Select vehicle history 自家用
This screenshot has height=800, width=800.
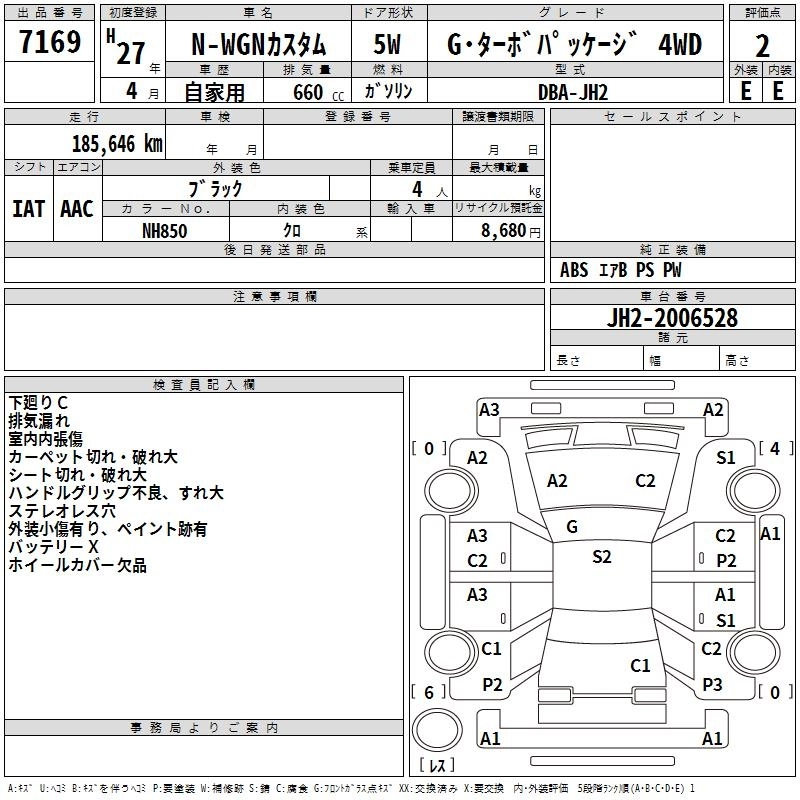214,92
